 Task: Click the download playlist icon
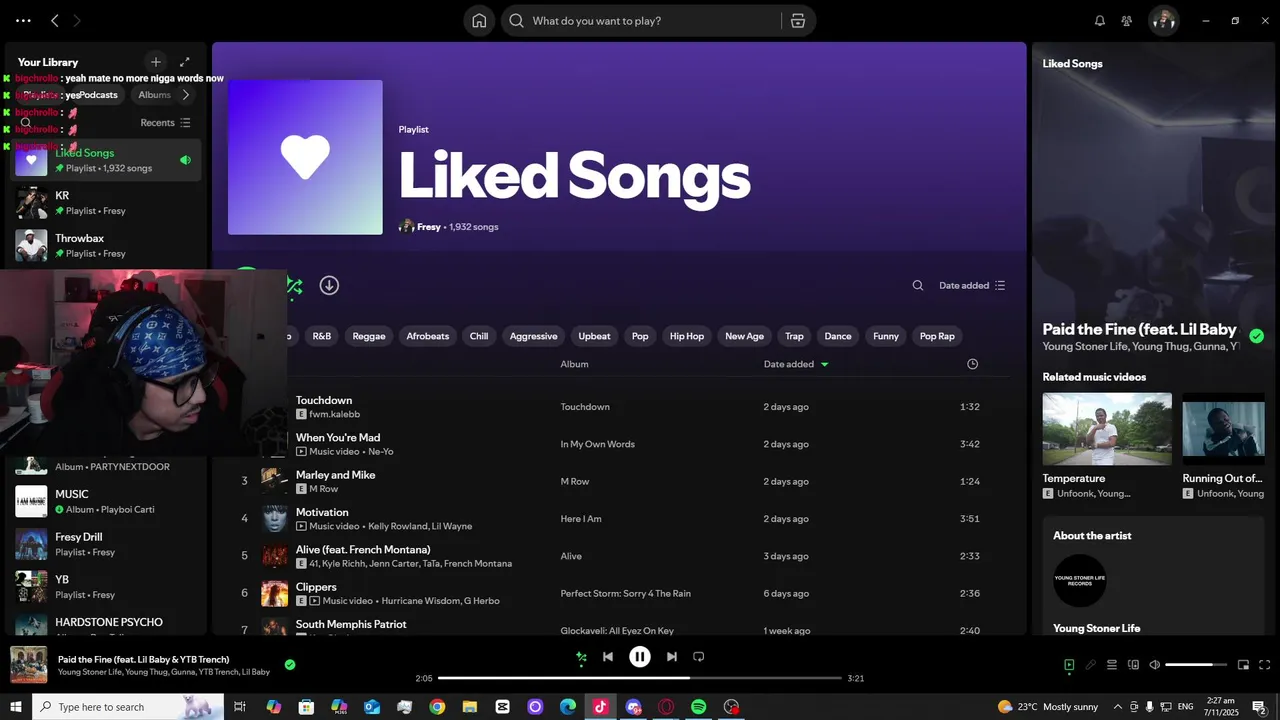(329, 285)
